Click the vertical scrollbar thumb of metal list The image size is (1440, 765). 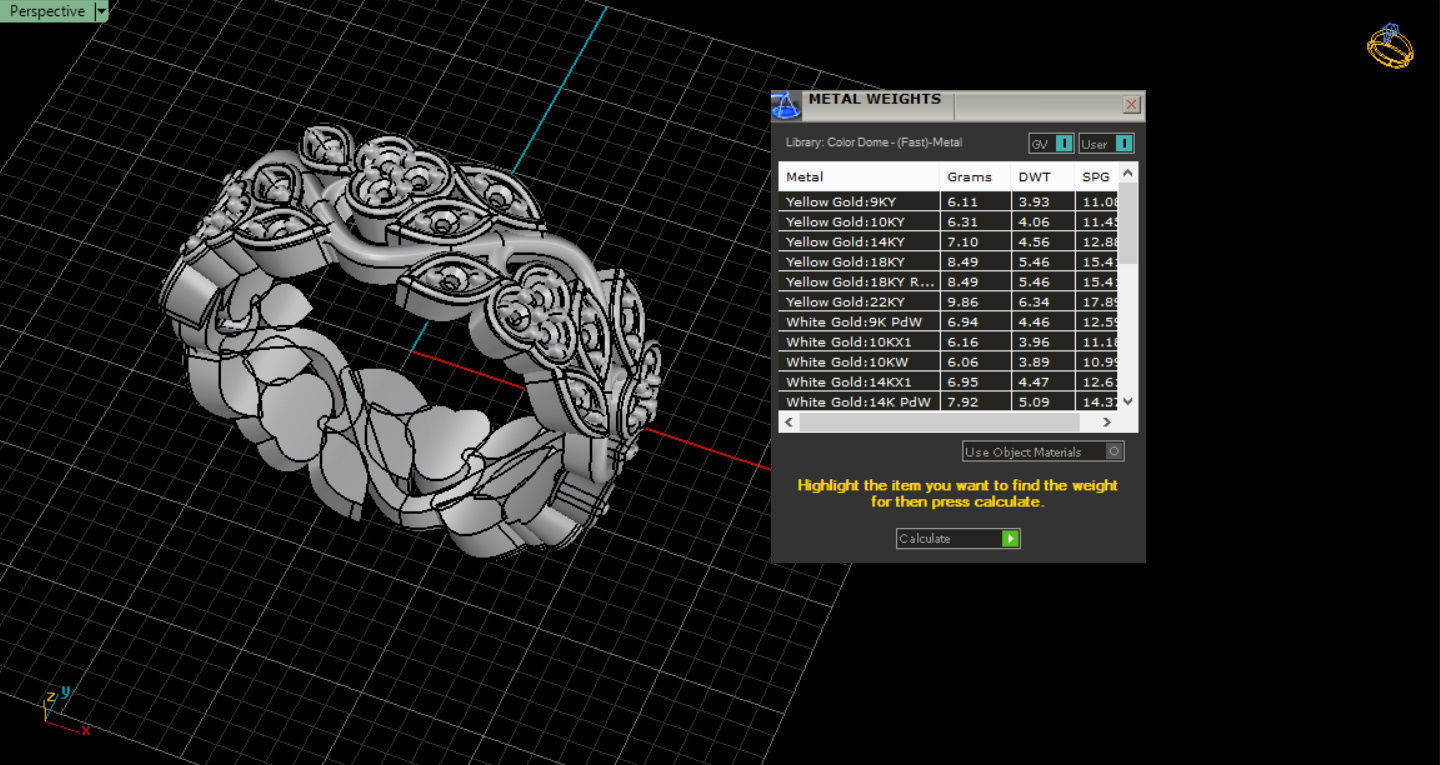(x=1128, y=223)
